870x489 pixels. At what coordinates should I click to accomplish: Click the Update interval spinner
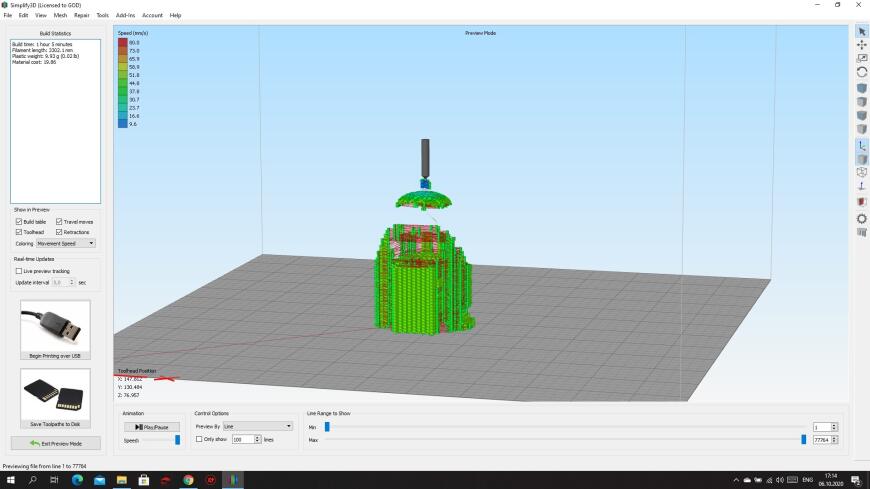pyautogui.click(x=63, y=283)
